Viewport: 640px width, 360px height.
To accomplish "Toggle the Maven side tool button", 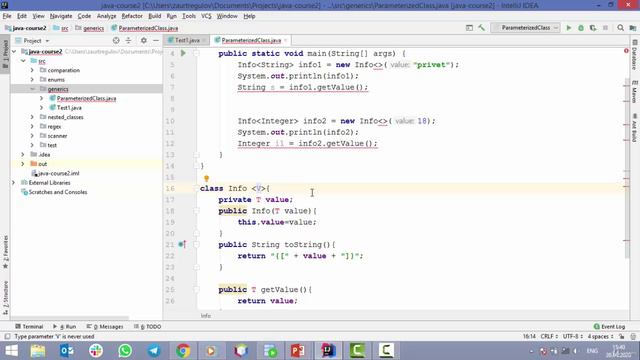I will tap(634, 91).
